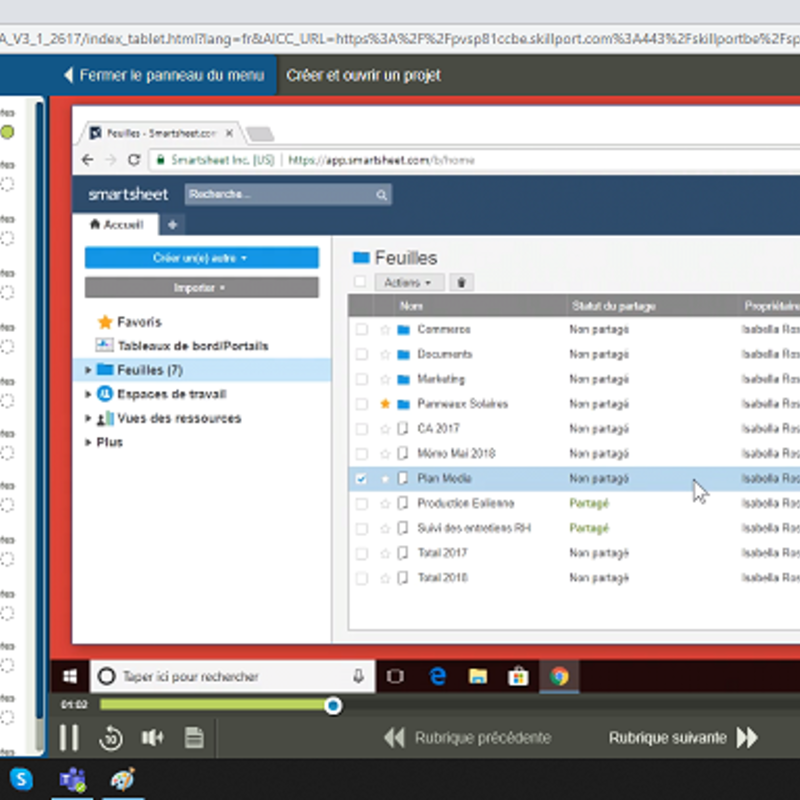Click the Vues des ressources icon
The height and width of the screenshot is (800, 800).
click(105, 418)
